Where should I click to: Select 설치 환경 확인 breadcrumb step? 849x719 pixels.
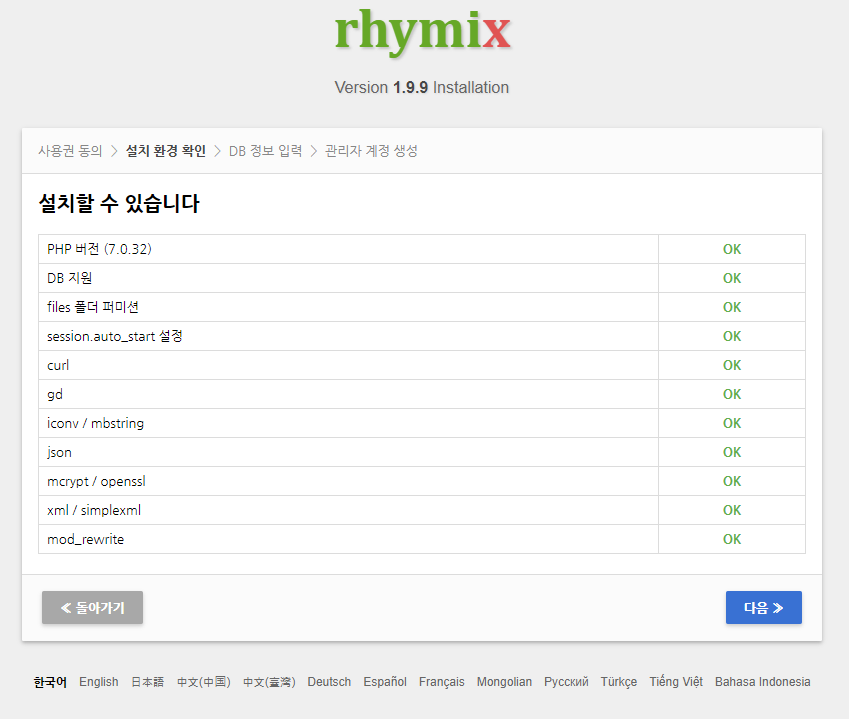(166, 151)
